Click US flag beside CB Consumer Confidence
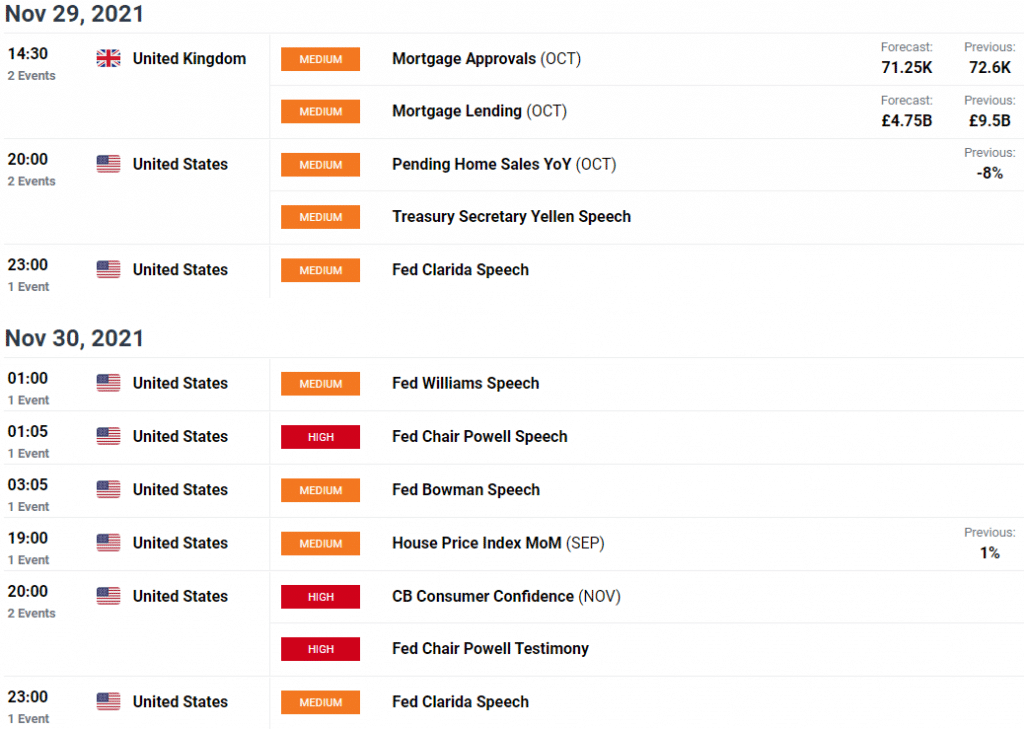 tap(108, 596)
